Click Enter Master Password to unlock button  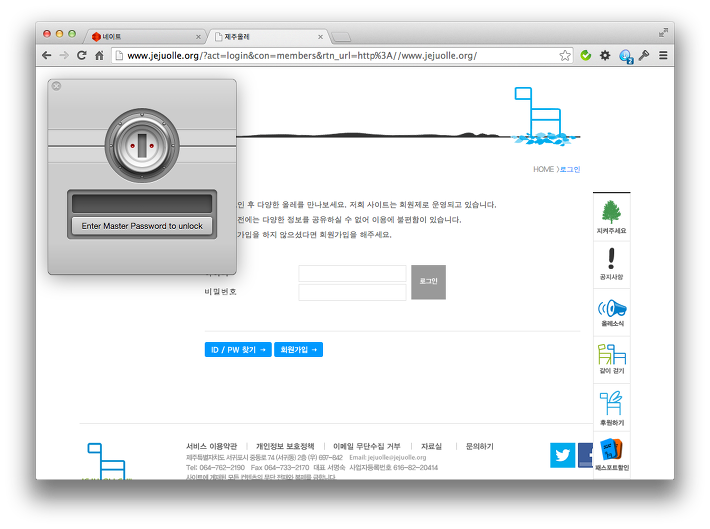pyautogui.click(x=142, y=226)
